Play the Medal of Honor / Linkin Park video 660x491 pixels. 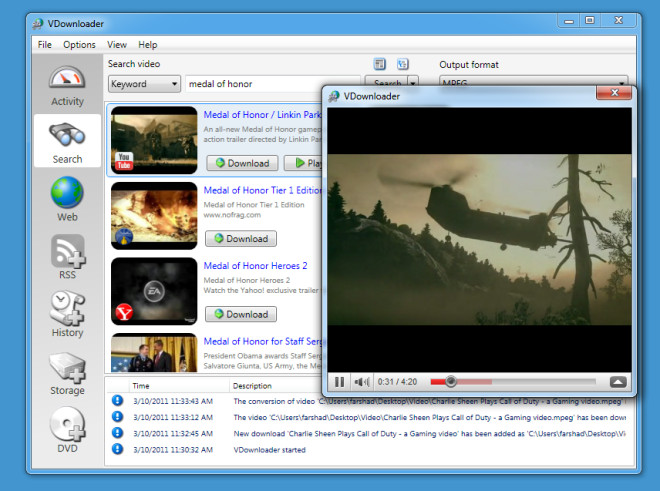[303, 163]
